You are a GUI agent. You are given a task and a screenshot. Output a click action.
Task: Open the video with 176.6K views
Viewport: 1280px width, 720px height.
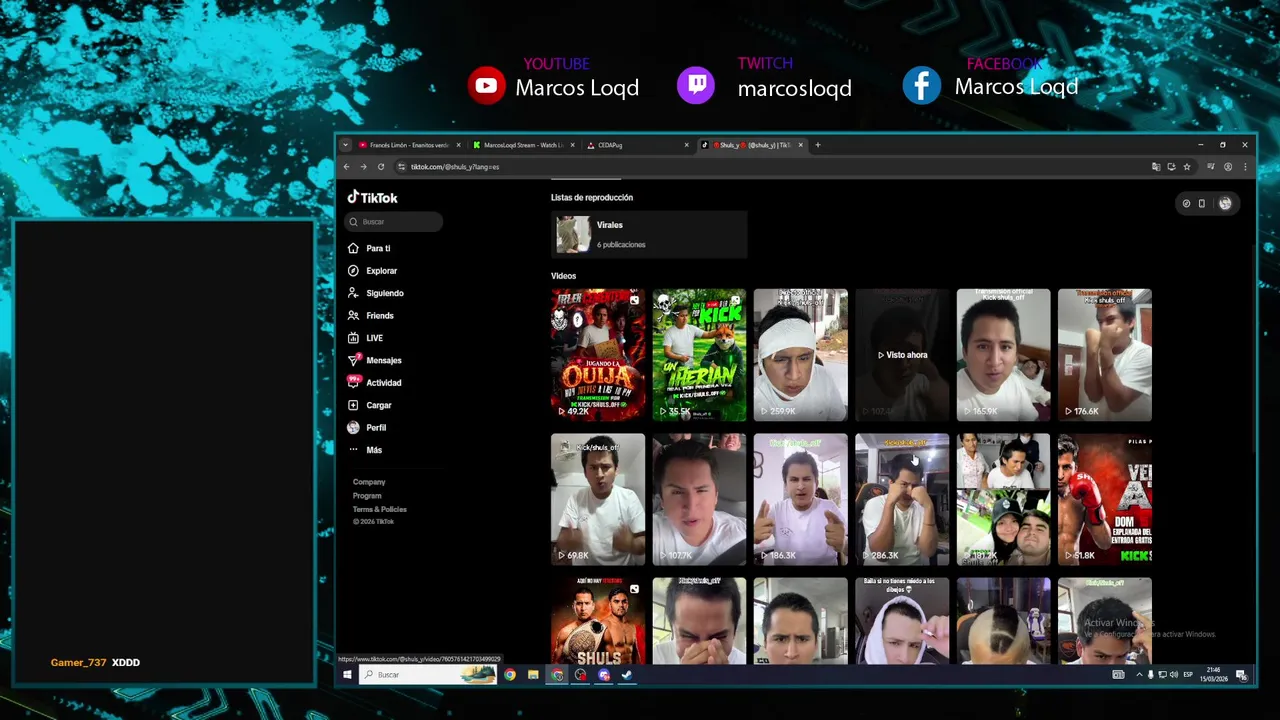pos(1105,355)
